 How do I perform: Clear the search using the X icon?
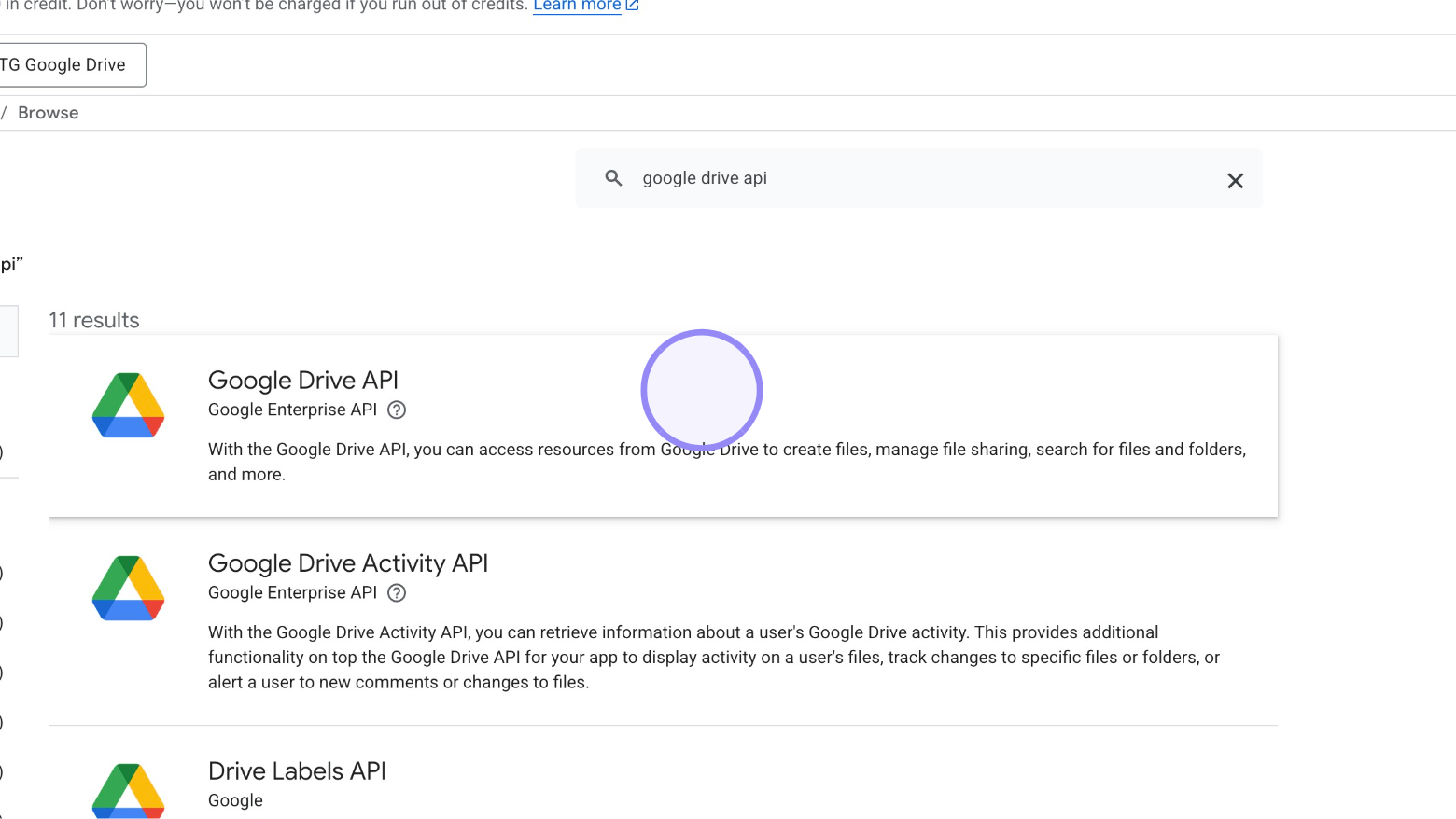(x=1235, y=180)
